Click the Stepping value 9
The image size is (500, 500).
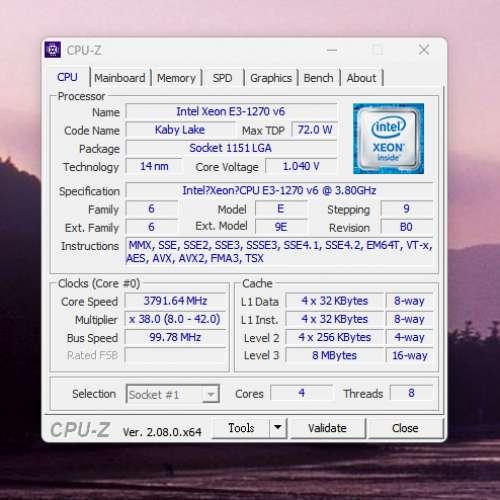point(407,209)
